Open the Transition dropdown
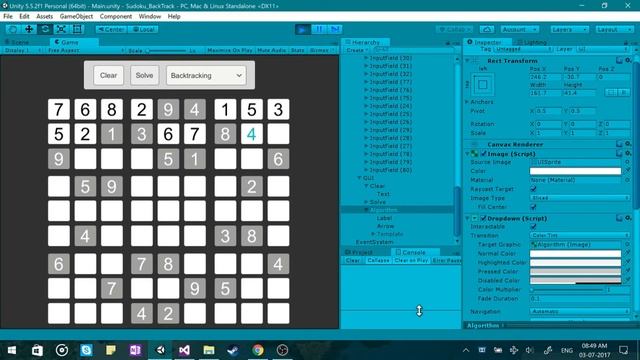 point(580,236)
